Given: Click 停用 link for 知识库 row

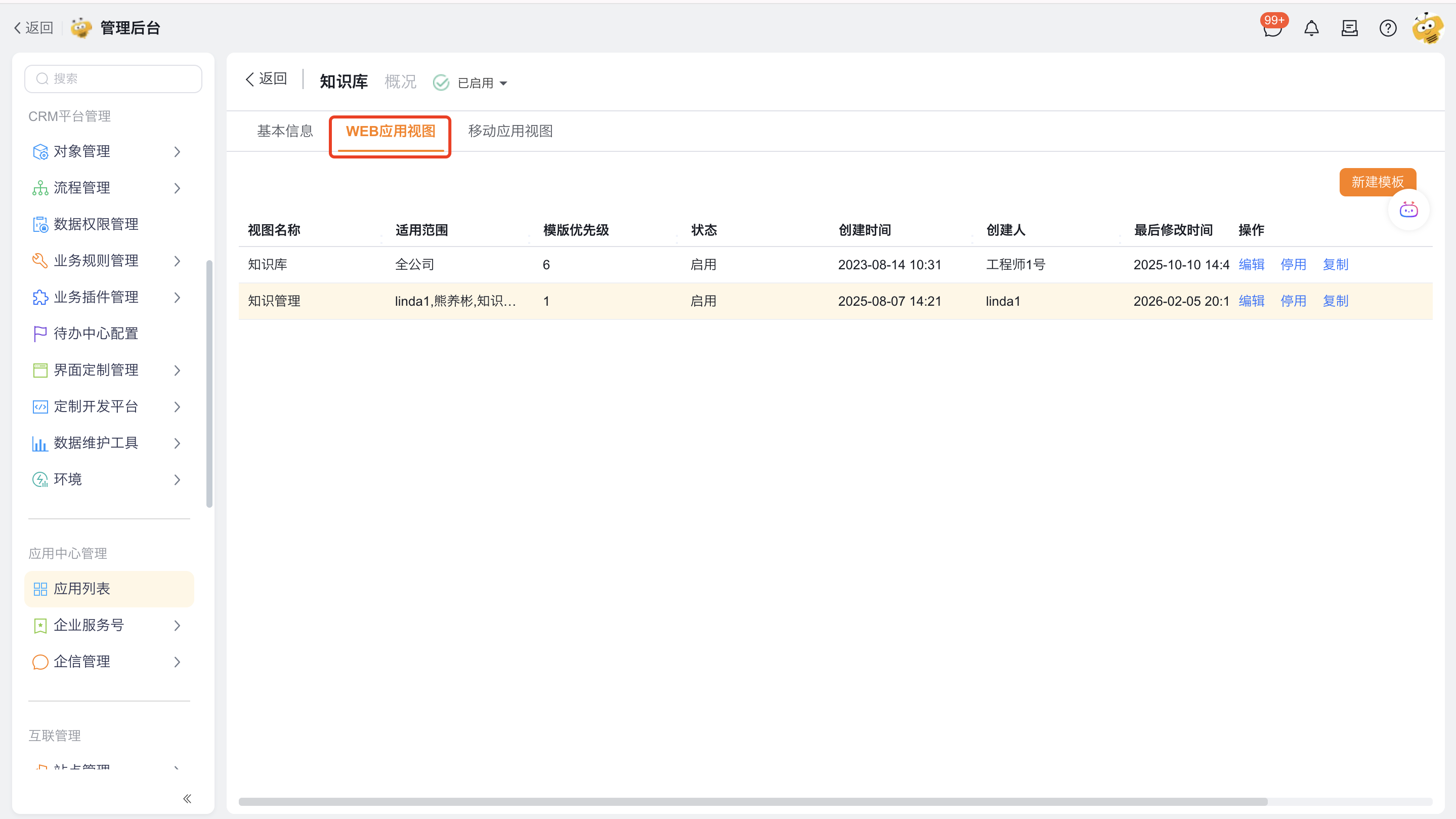Looking at the screenshot, I should pos(1293,264).
